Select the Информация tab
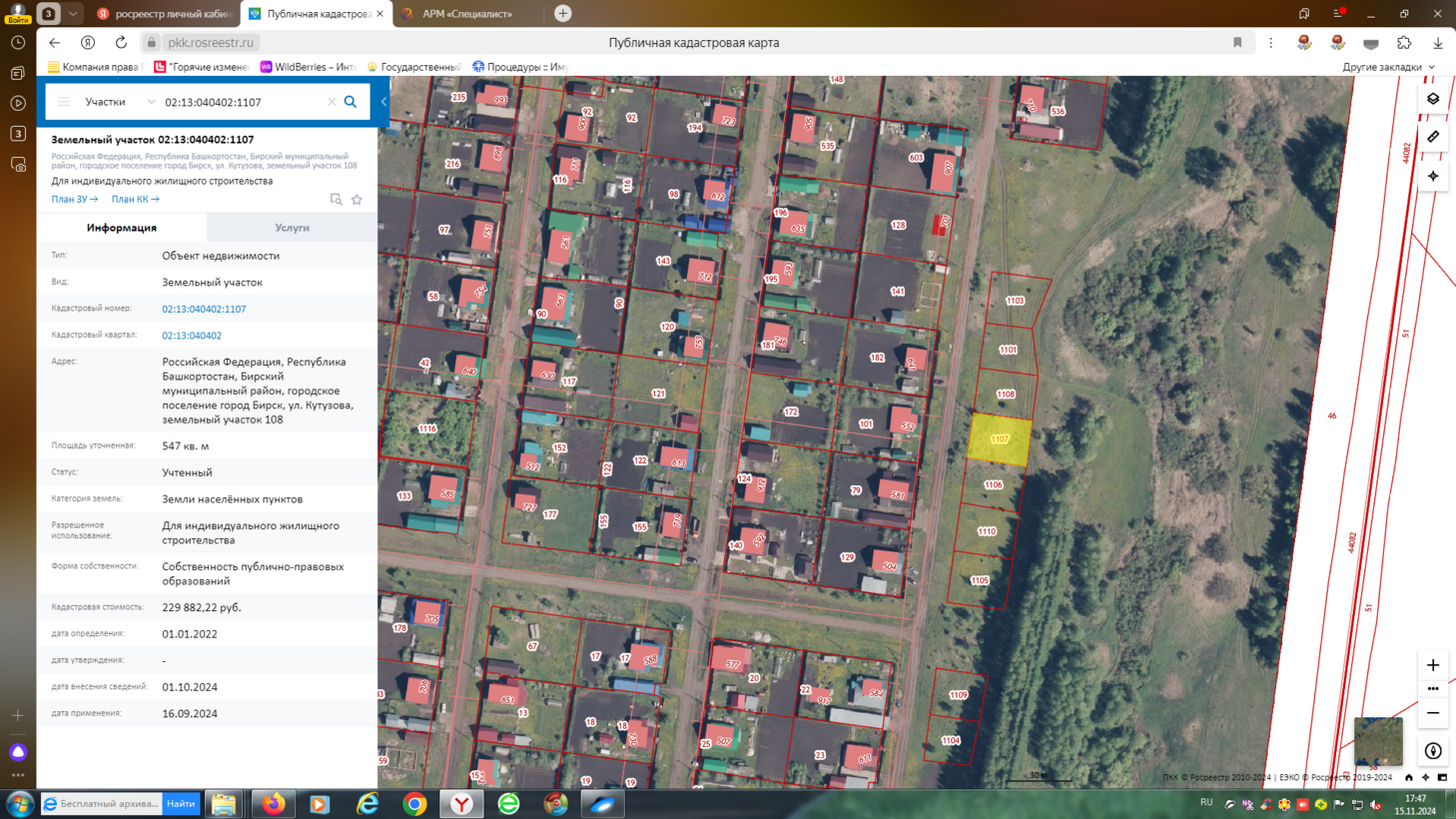Screen dimensions: 1456x819 (122, 228)
